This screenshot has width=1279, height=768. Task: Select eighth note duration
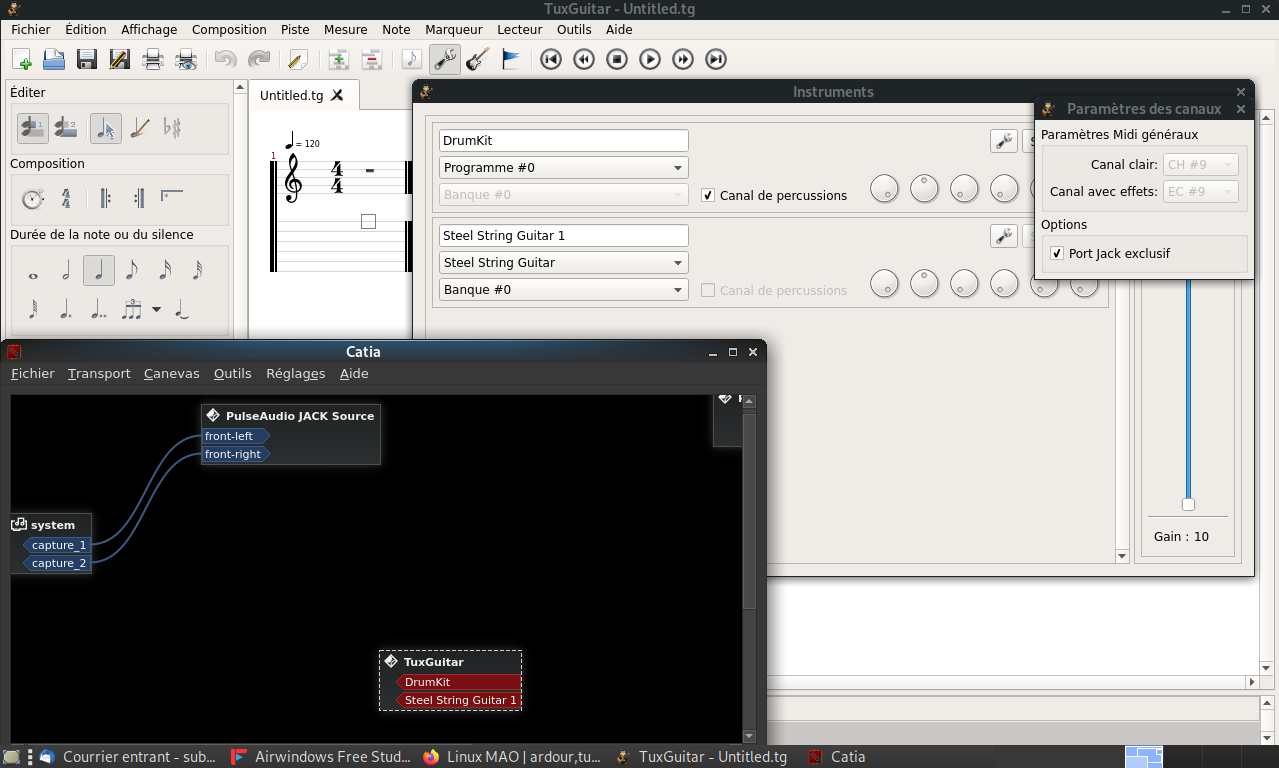[132, 270]
